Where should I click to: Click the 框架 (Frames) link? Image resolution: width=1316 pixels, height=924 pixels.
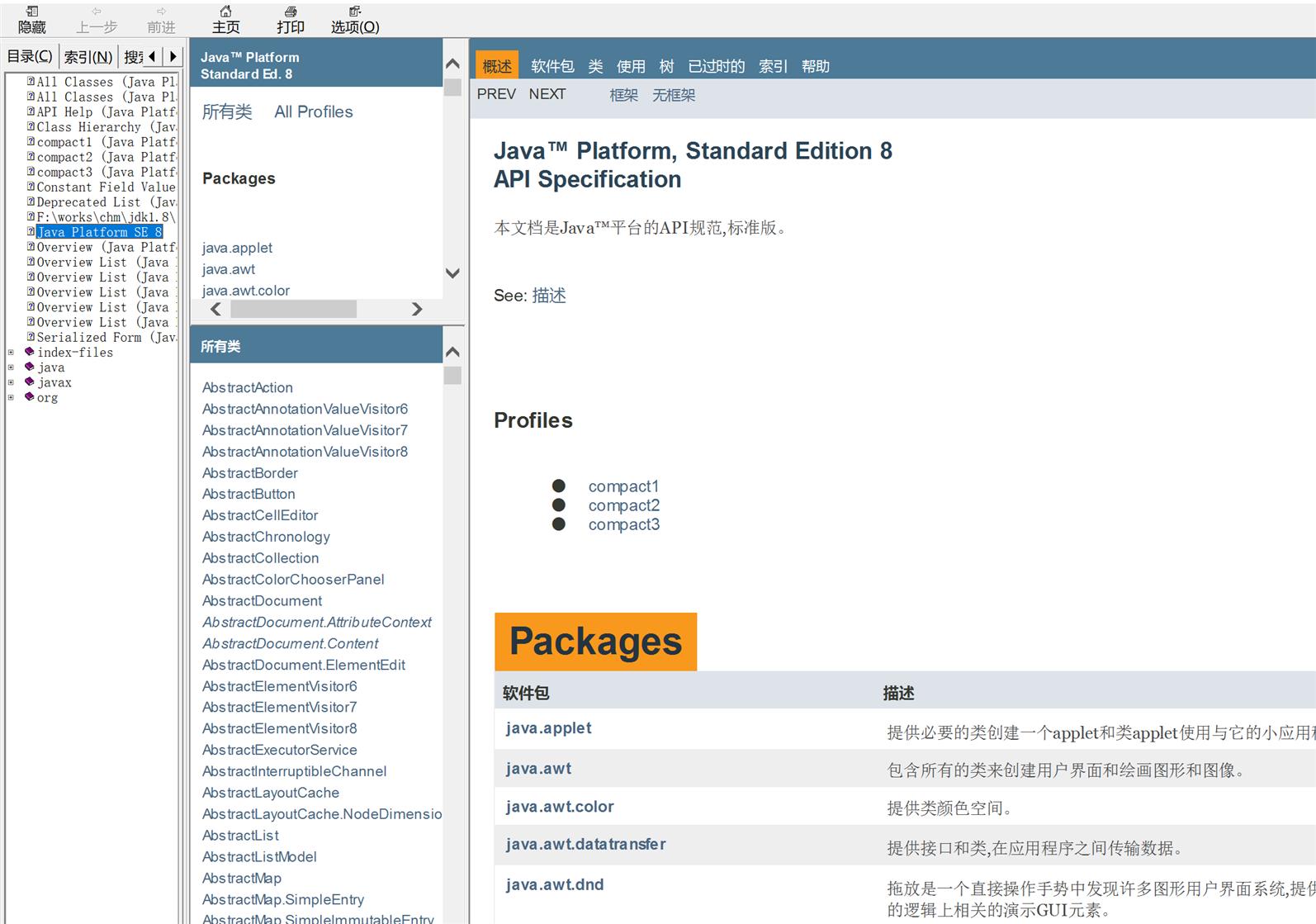624,95
